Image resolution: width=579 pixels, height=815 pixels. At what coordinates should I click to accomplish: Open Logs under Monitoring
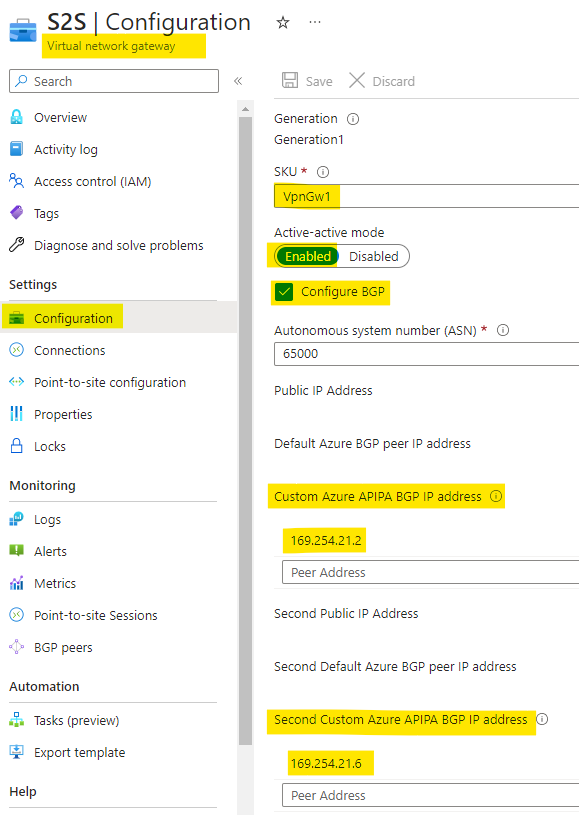click(x=47, y=520)
